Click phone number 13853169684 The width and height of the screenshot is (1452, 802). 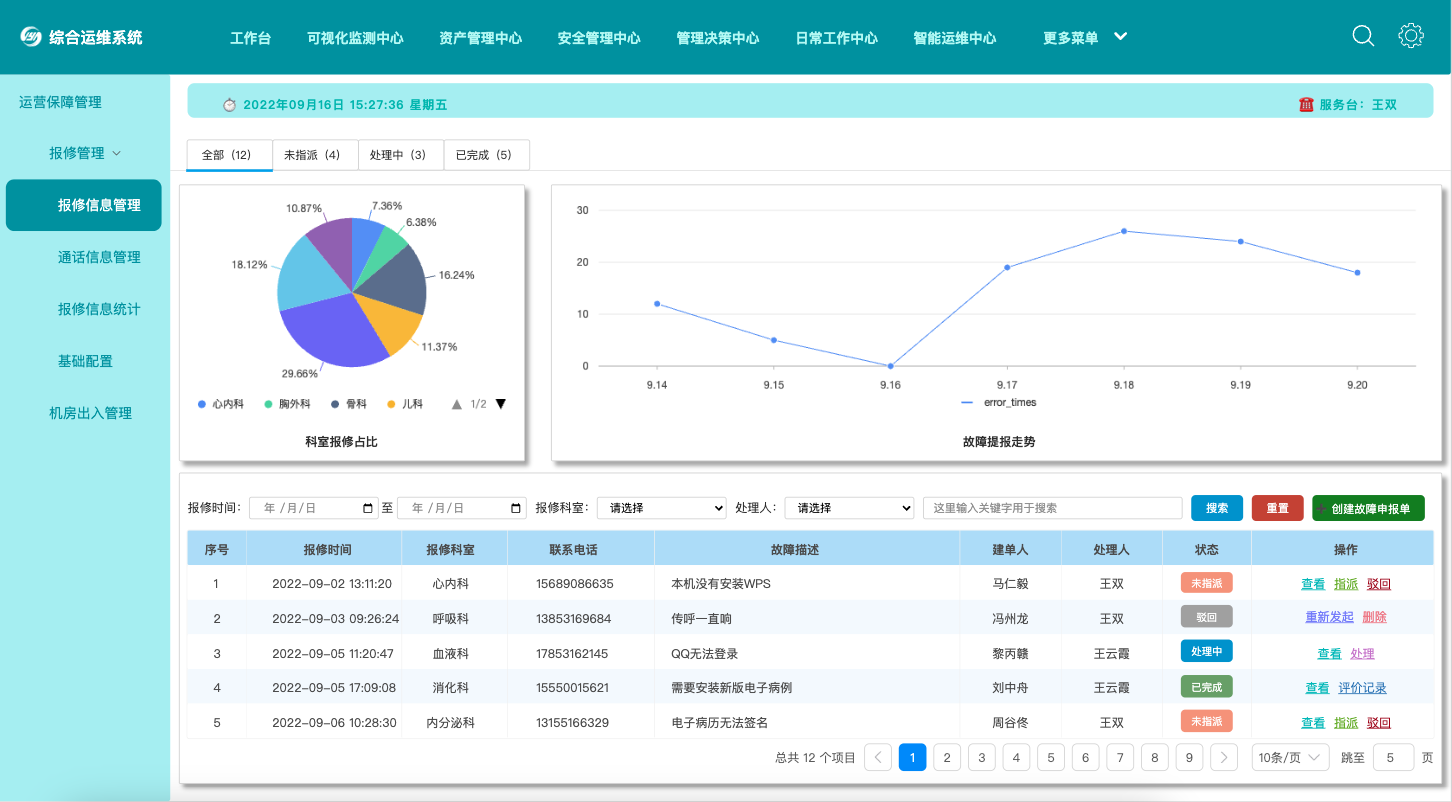pos(573,619)
